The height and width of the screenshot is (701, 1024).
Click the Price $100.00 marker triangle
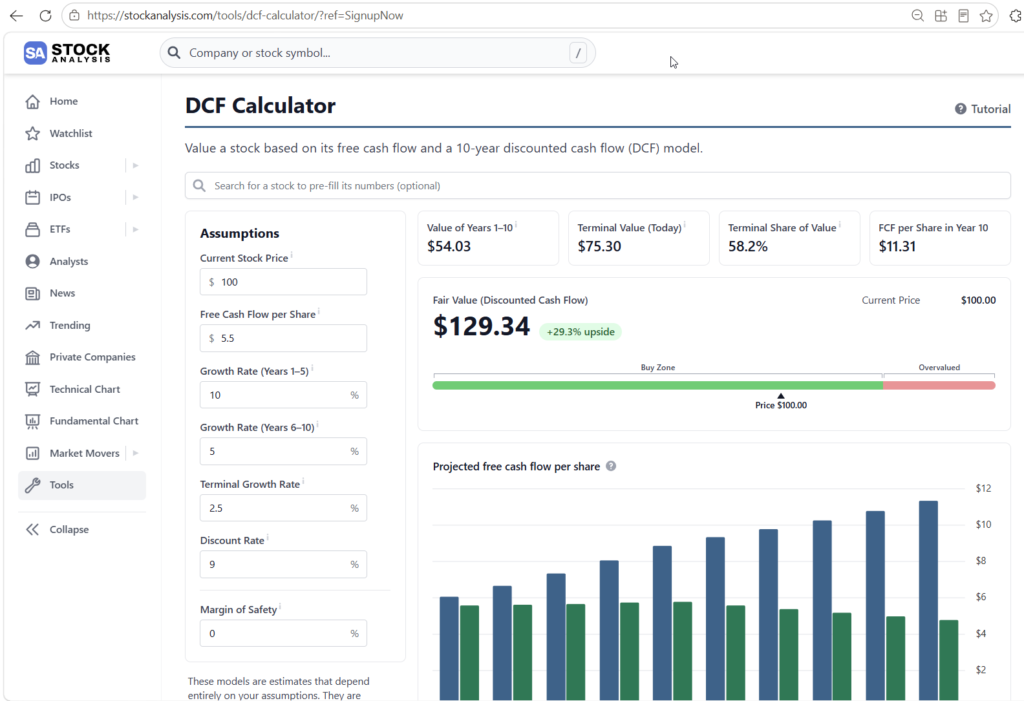pos(780,396)
